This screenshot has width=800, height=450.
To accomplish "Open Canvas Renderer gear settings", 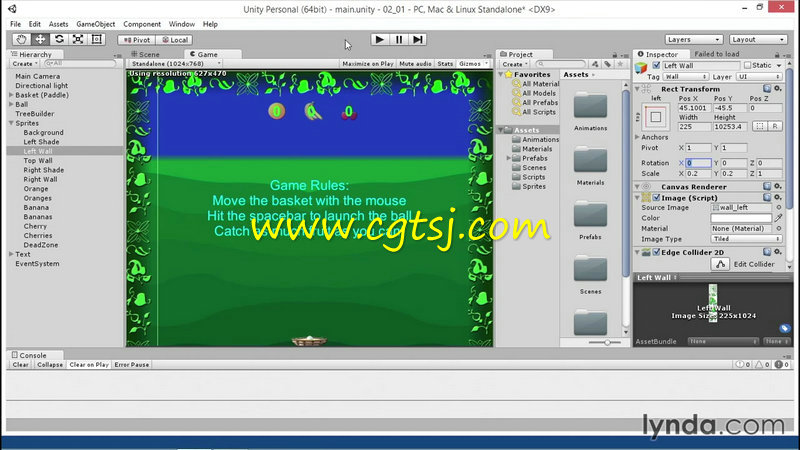I will pyautogui.click(x=778, y=187).
